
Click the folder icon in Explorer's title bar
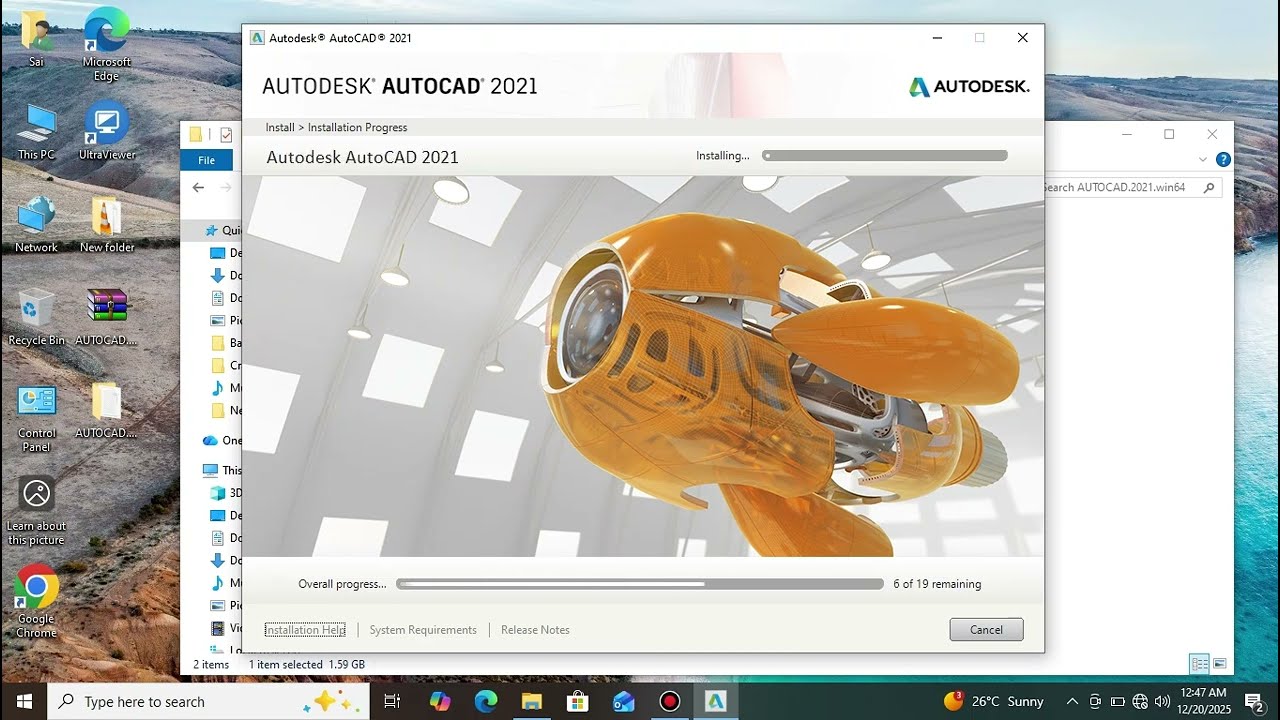click(x=196, y=134)
